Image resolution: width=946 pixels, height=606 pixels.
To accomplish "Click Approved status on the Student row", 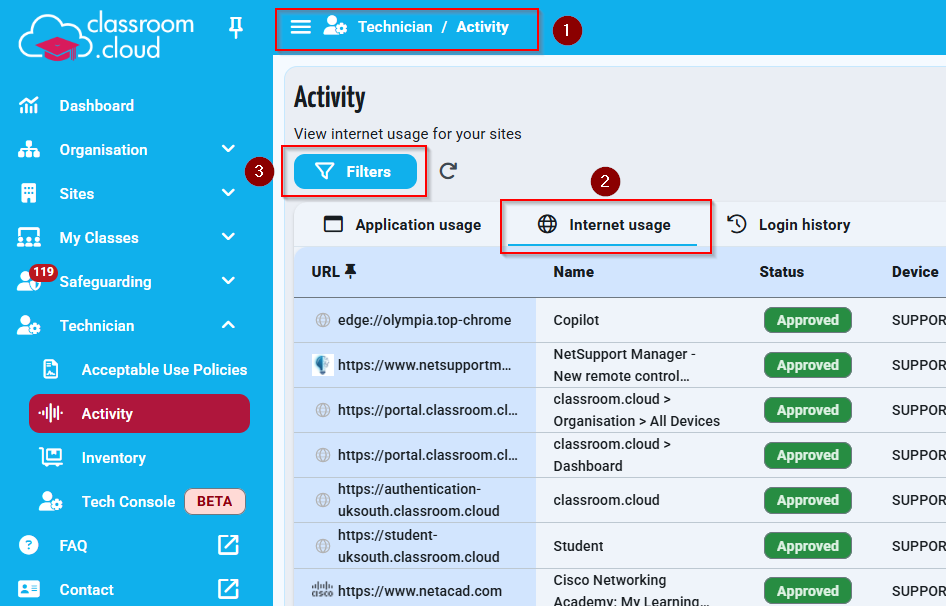I will click(807, 546).
